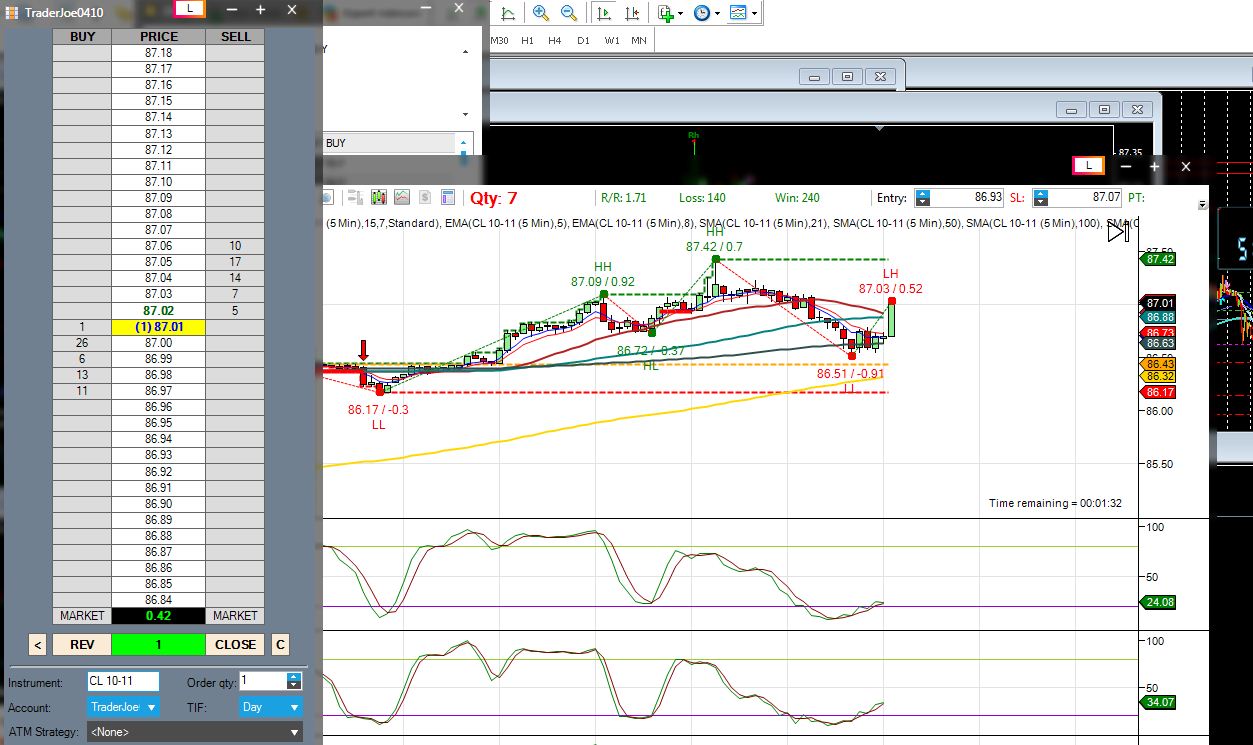This screenshot has height=745, width=1253.
Task: Click sell cell 10 at price 87.06
Action: tap(235, 246)
